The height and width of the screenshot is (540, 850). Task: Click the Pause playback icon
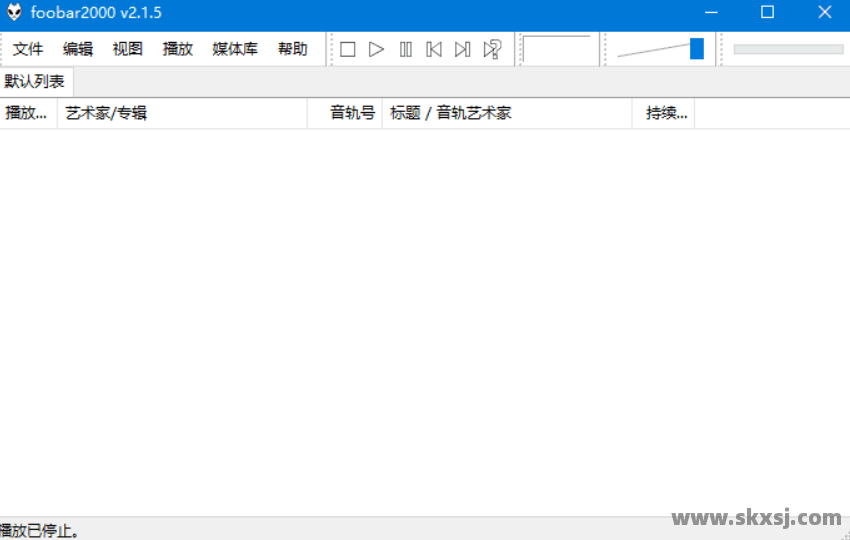[405, 49]
